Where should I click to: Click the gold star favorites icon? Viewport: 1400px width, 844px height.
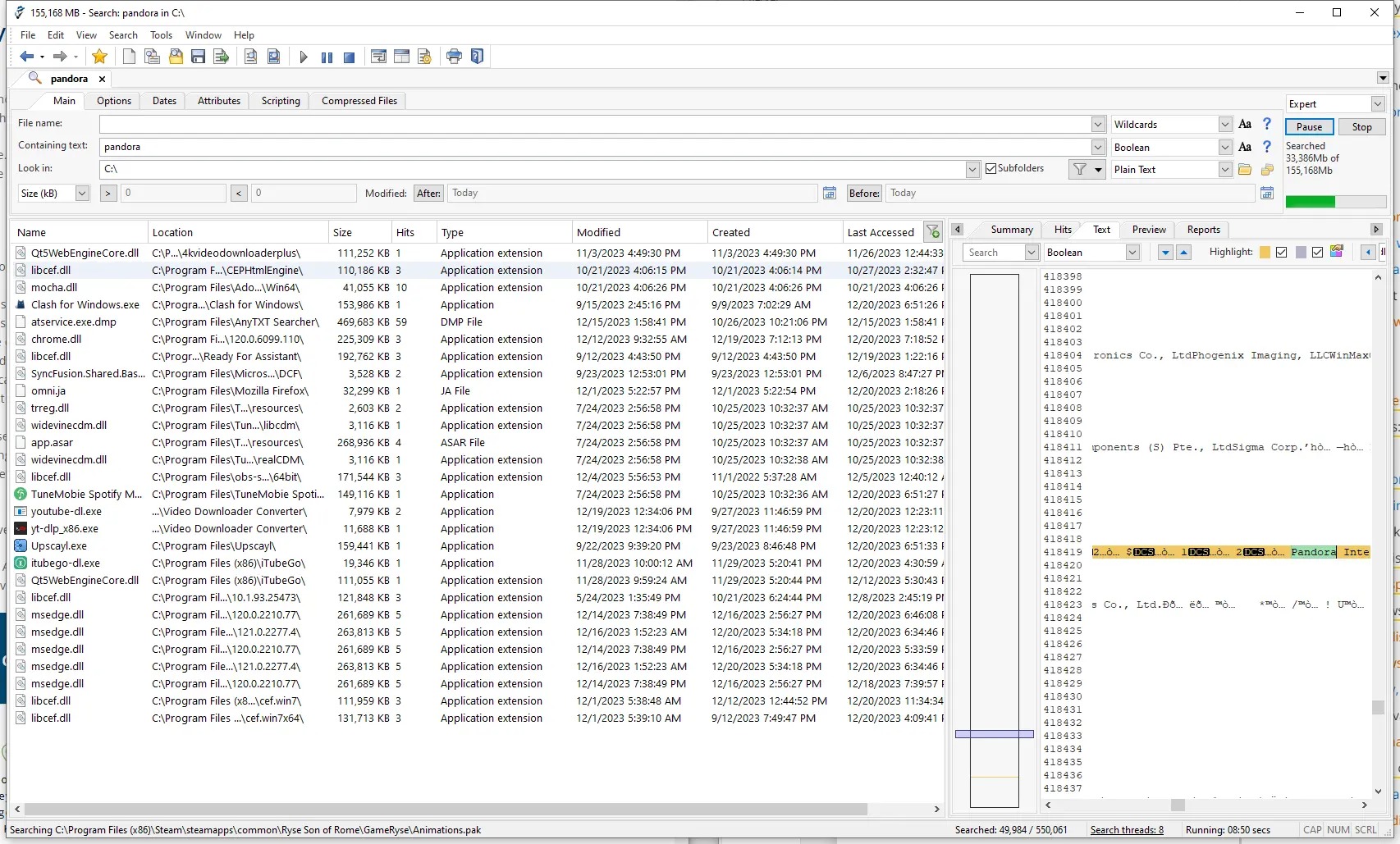pyautogui.click(x=99, y=57)
